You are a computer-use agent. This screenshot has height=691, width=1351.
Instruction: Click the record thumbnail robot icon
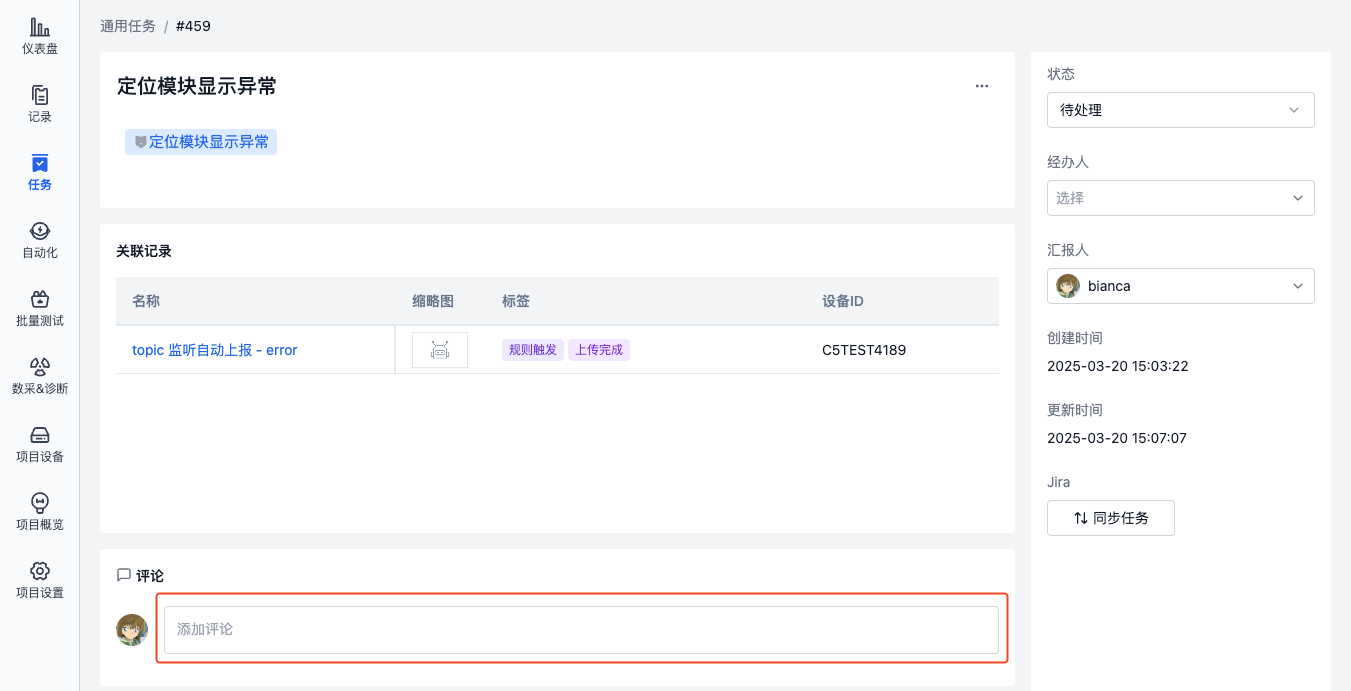point(440,350)
